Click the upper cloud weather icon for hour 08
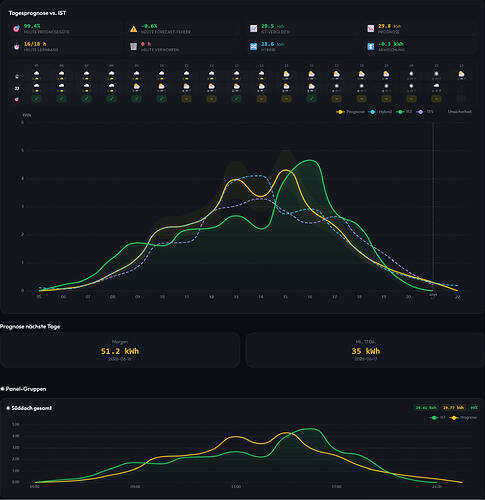485x500 pixels. coord(111,74)
